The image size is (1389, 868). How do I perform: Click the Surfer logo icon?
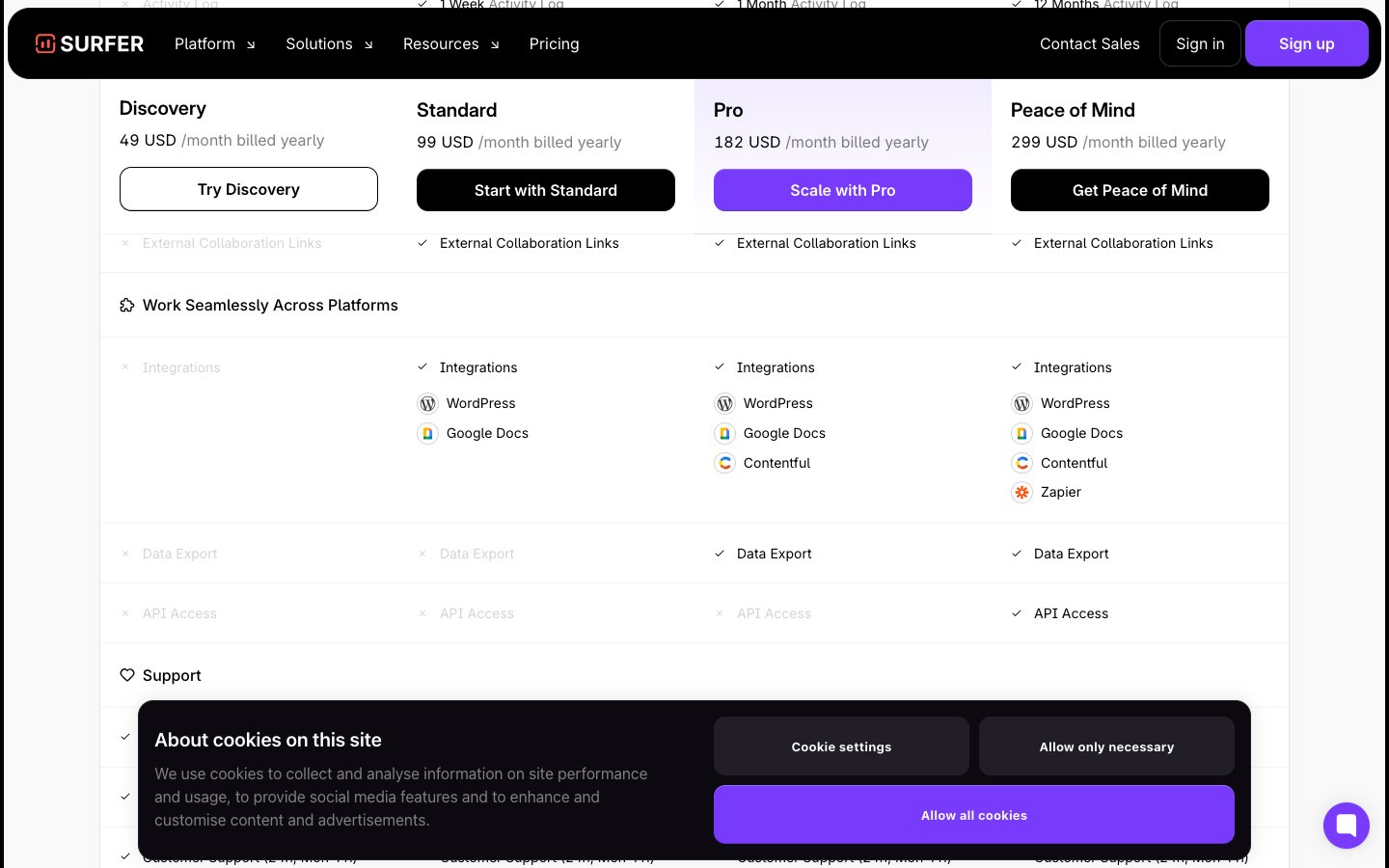45,43
